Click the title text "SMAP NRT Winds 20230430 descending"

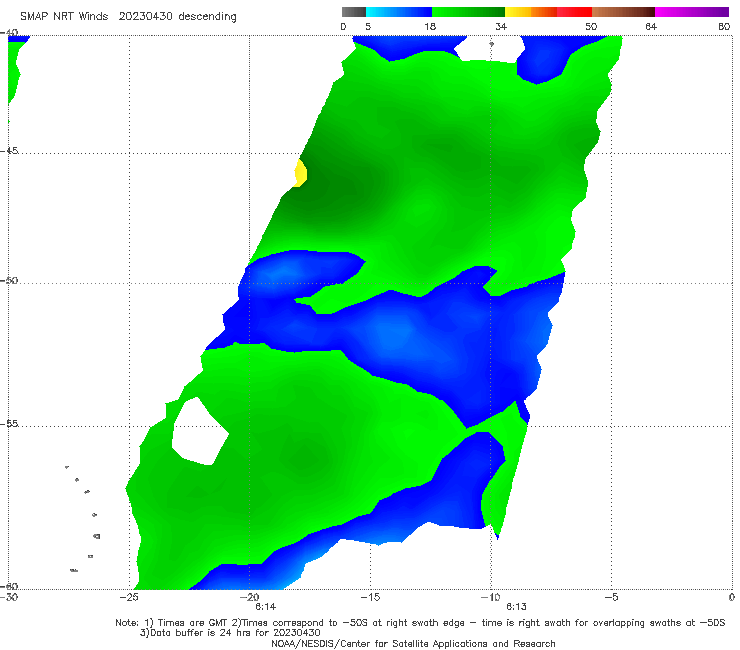[x=128, y=17]
